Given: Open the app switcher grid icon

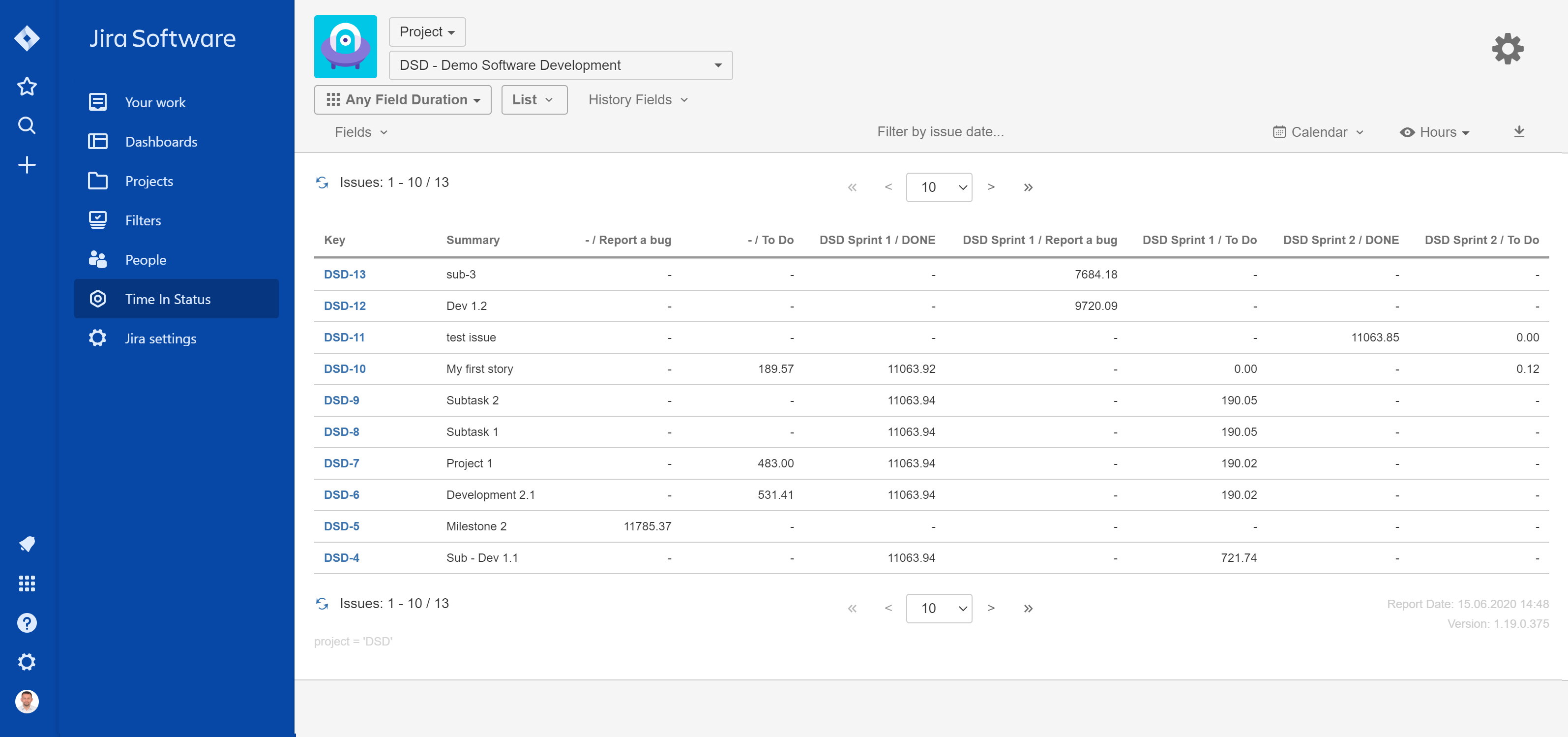Looking at the screenshot, I should (x=27, y=583).
